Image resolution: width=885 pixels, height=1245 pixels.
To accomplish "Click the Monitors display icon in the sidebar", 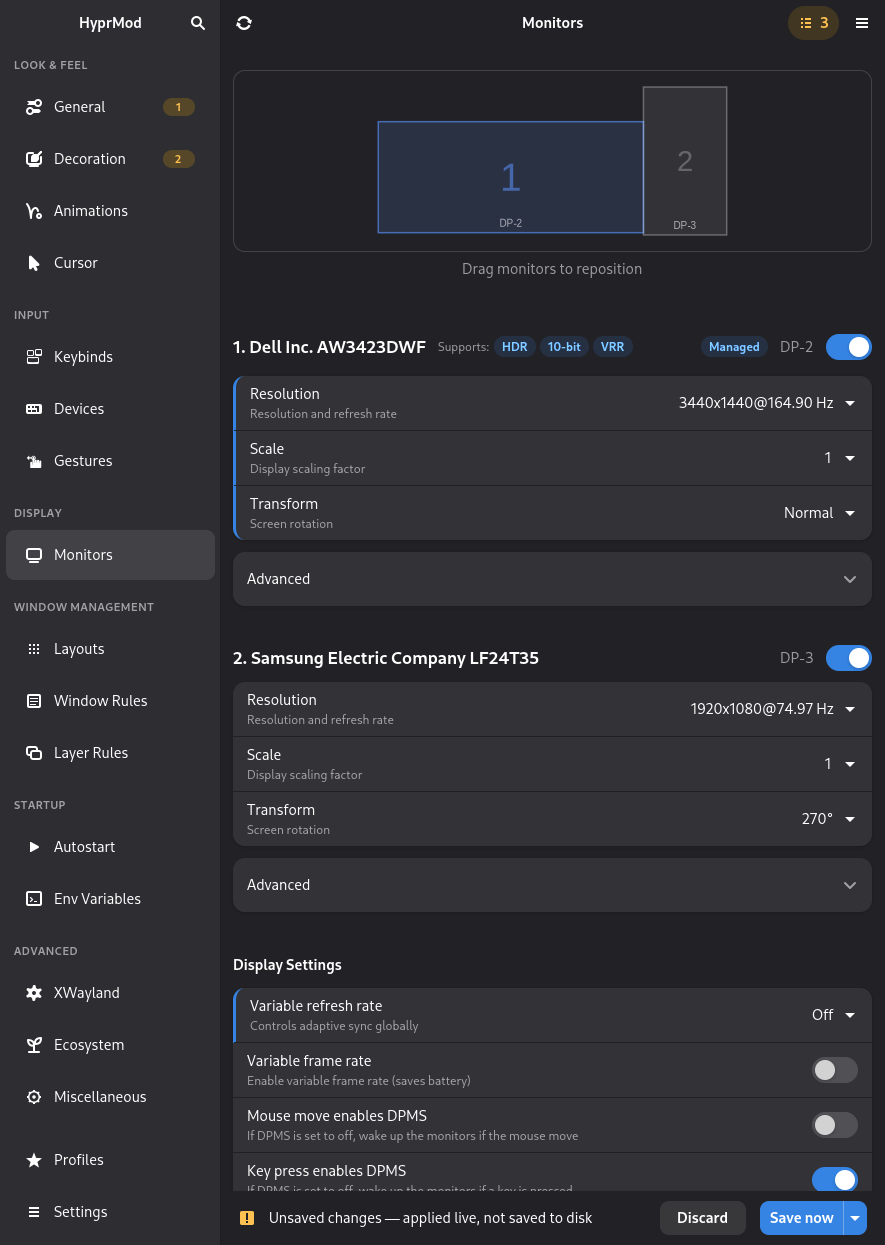I will pyautogui.click(x=34, y=555).
